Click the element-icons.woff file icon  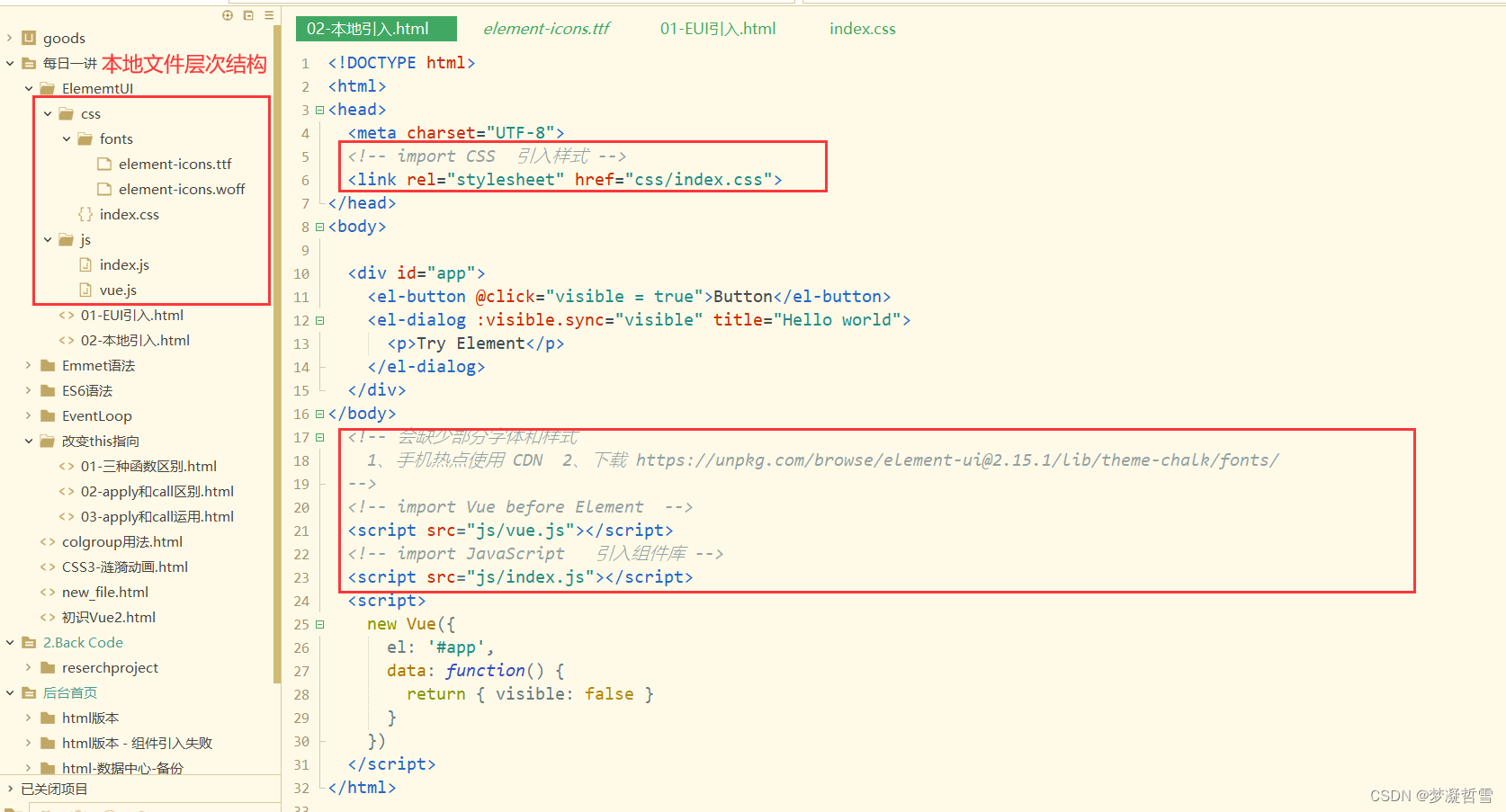(x=104, y=189)
